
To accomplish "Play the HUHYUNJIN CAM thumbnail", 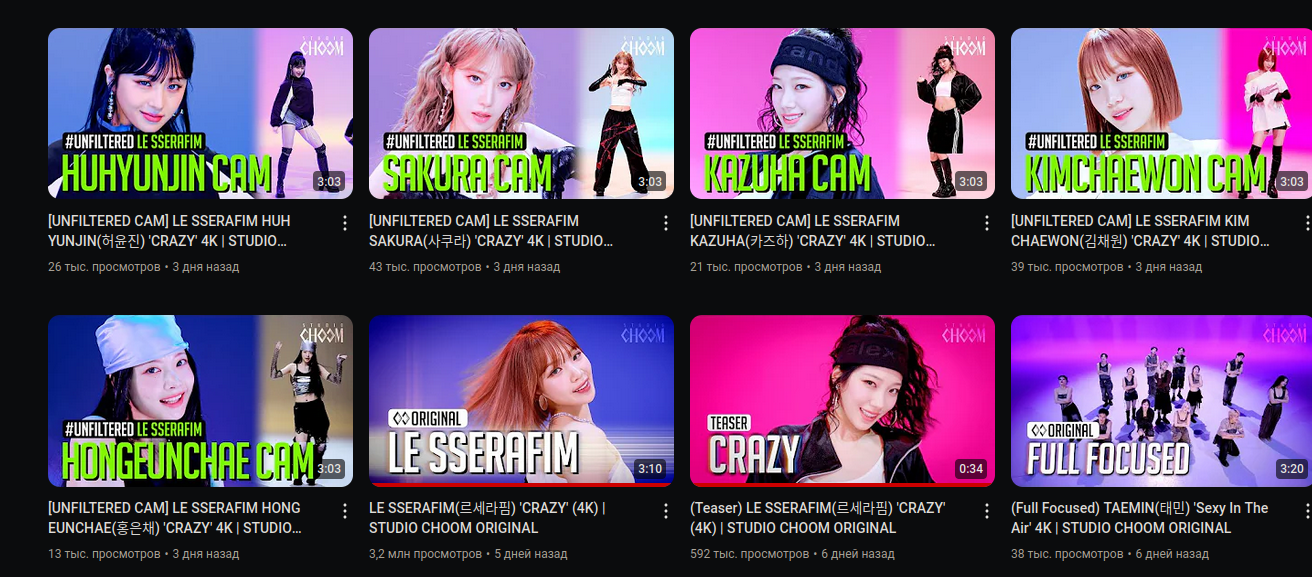I will tap(200, 113).
